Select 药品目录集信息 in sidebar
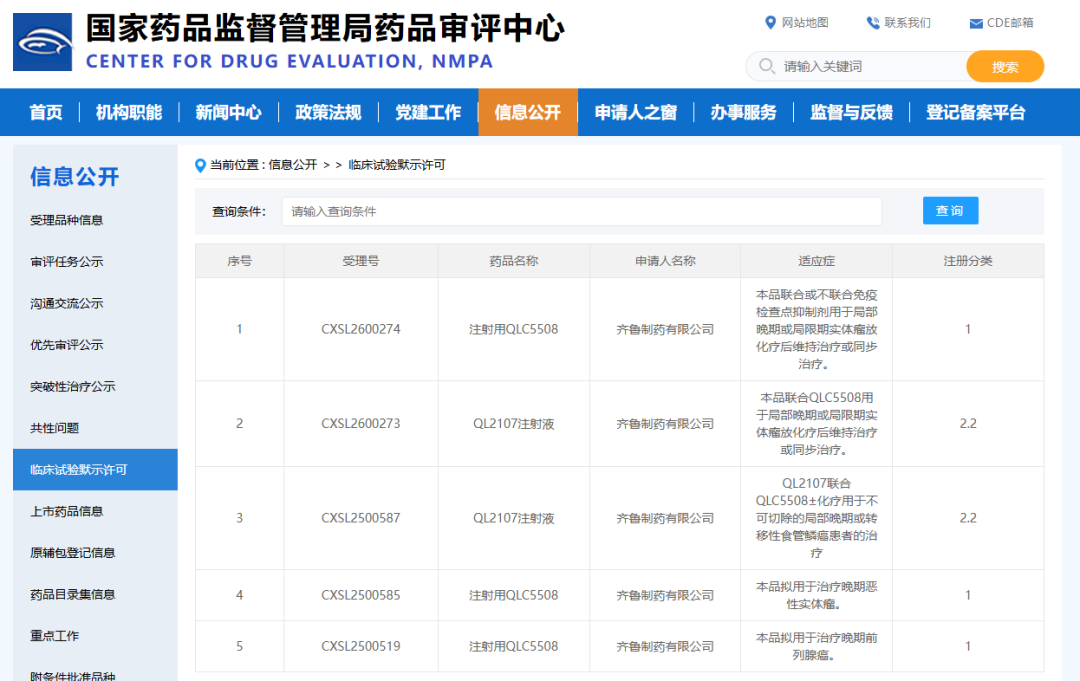 [72, 594]
